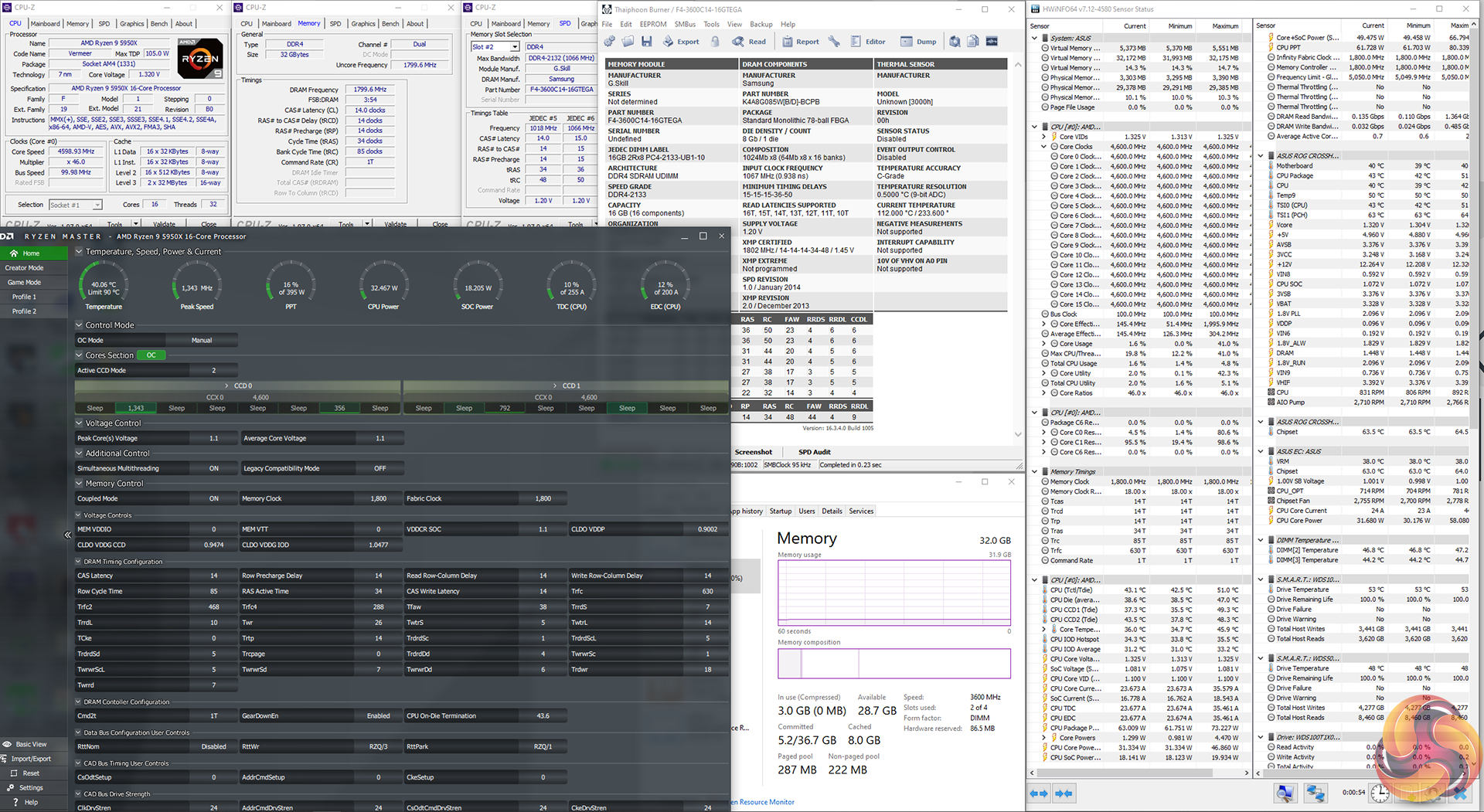Click the save floppy disk icon
Viewport: 1484px width, 812px height.
click(x=647, y=42)
